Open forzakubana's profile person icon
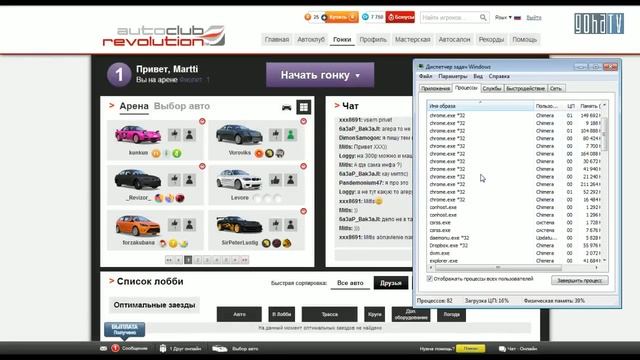The width and height of the screenshot is (640, 360). click(x=189, y=224)
